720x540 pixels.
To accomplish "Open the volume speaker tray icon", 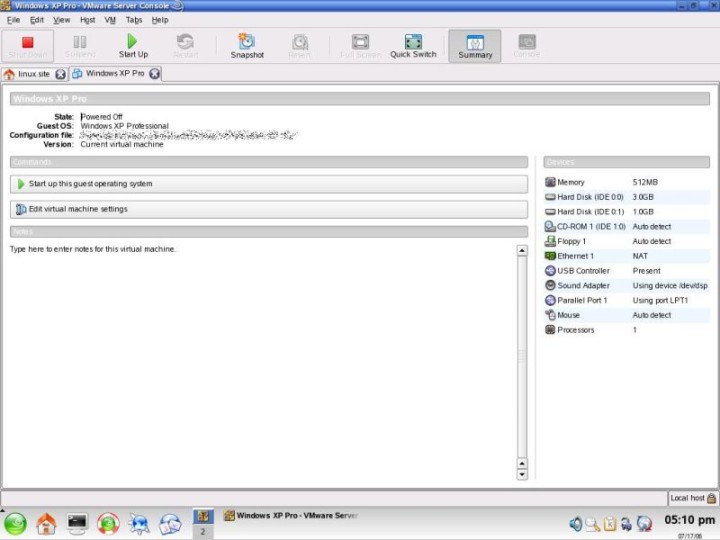I will coord(575,523).
